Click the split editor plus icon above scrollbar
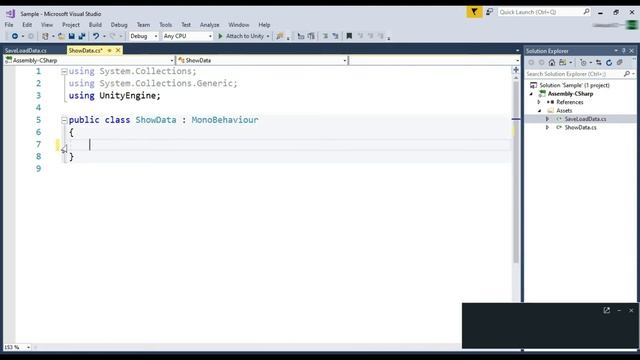The image size is (640, 360). (516, 70)
